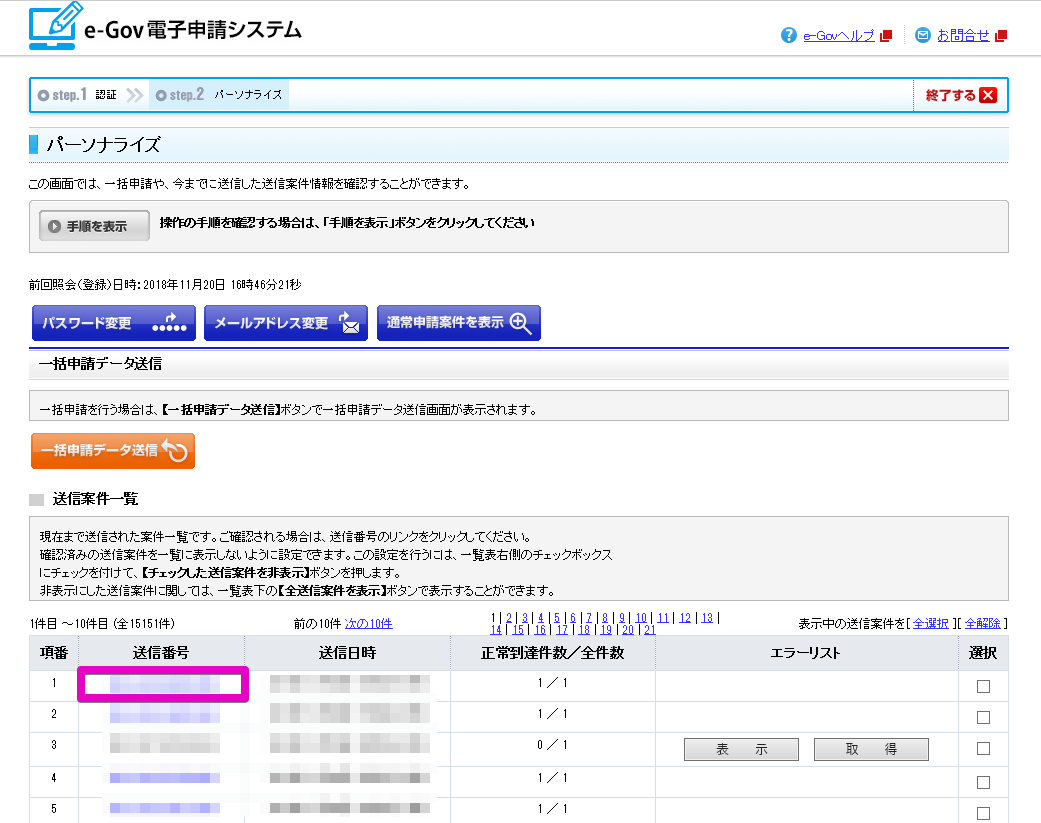This screenshot has width=1041, height=823.
Task: Jump to page 10 of the list
Action: [641, 618]
